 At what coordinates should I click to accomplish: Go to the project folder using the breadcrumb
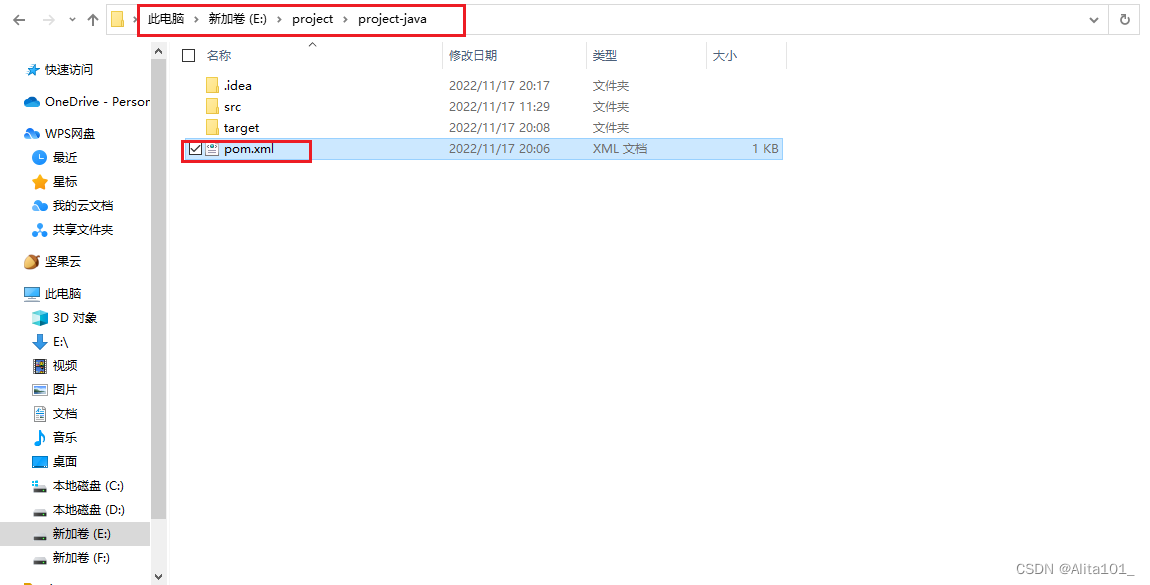pos(312,19)
